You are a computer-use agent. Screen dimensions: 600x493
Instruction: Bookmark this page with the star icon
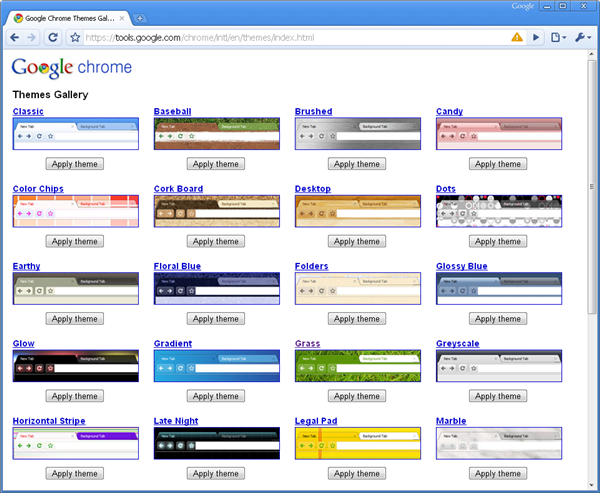75,38
